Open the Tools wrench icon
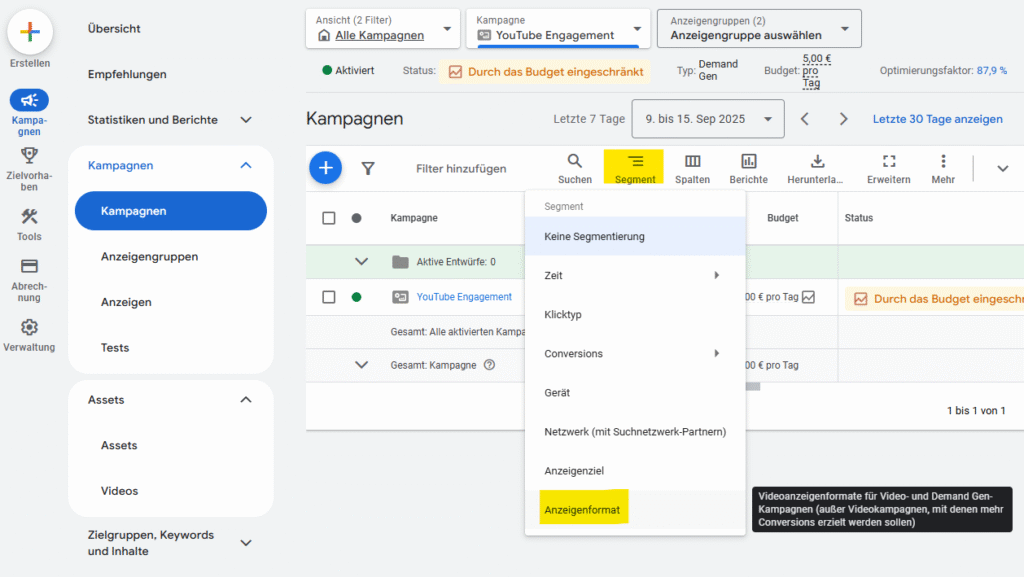Screen dimensions: 1024x577 click(x=29, y=217)
